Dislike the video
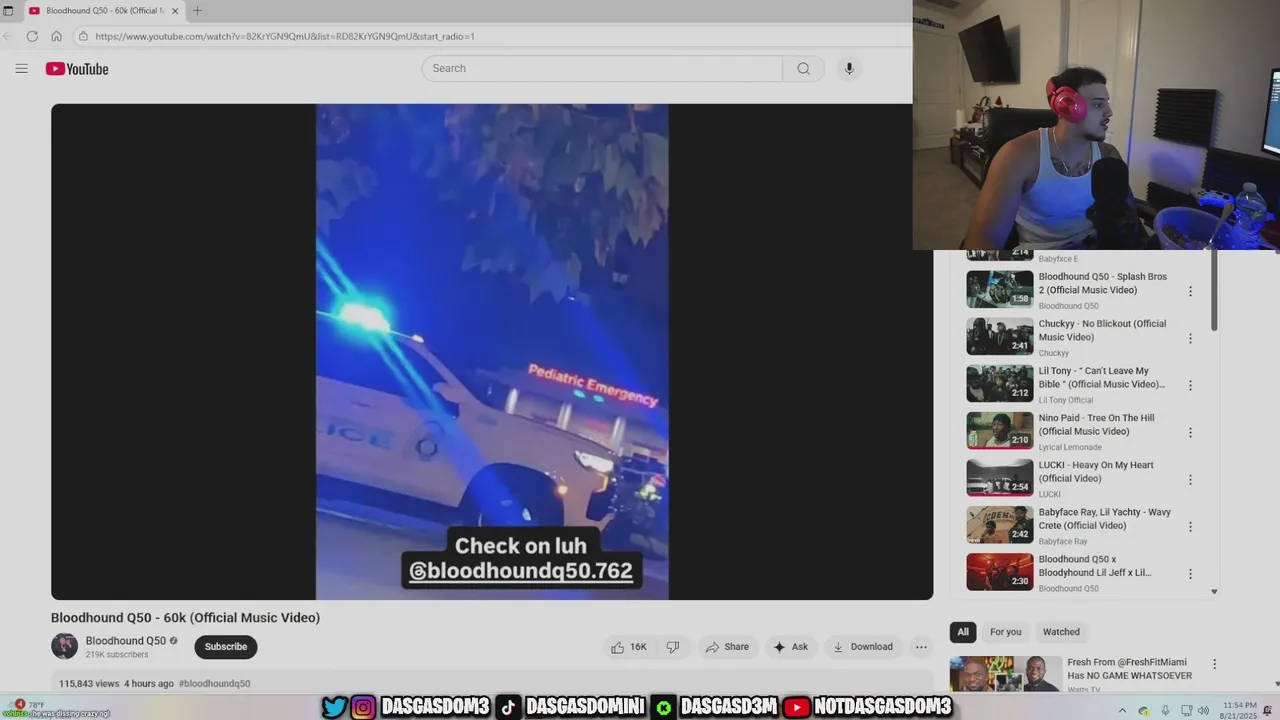This screenshot has width=1280, height=720. point(673,647)
